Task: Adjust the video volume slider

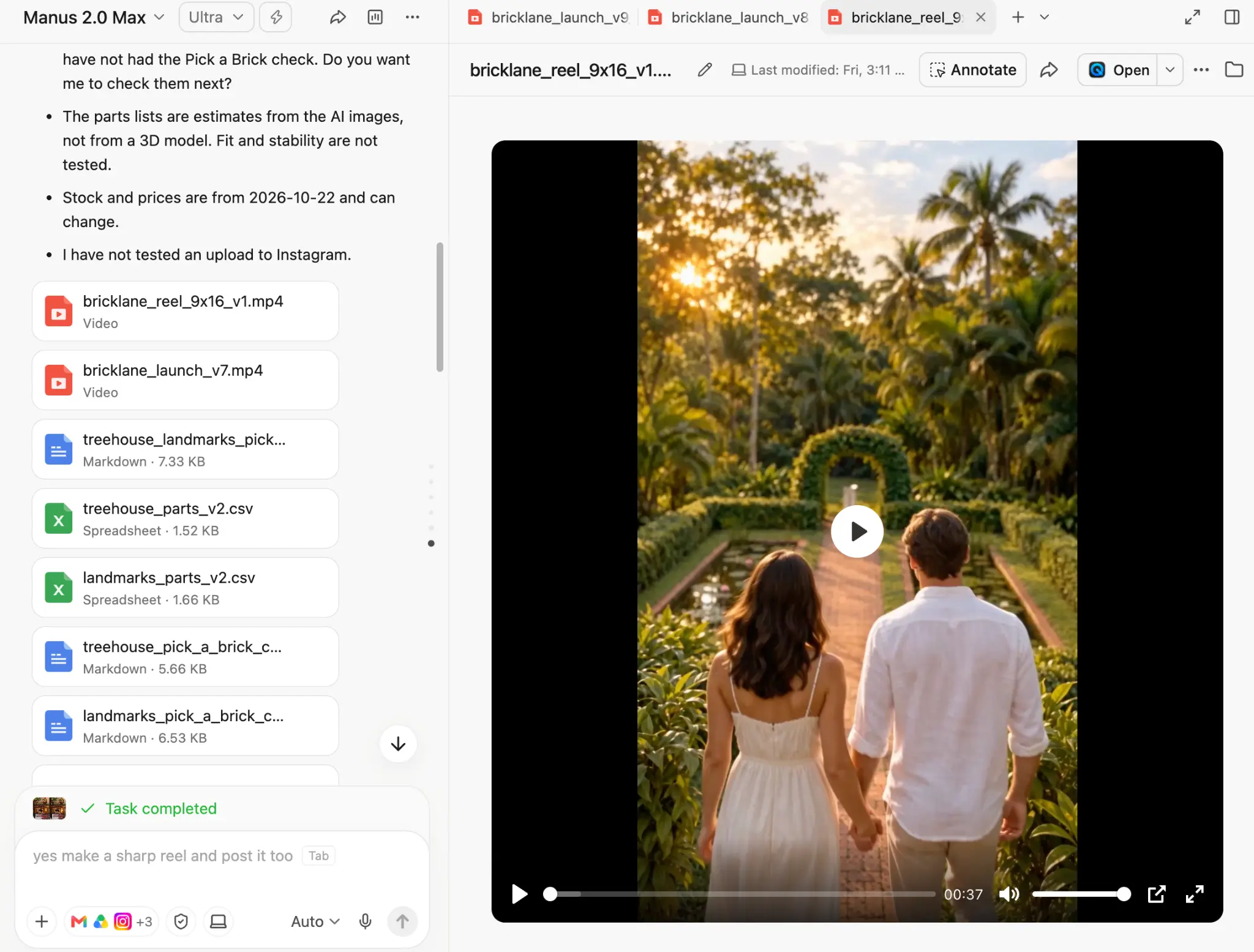Action: tap(1081, 894)
